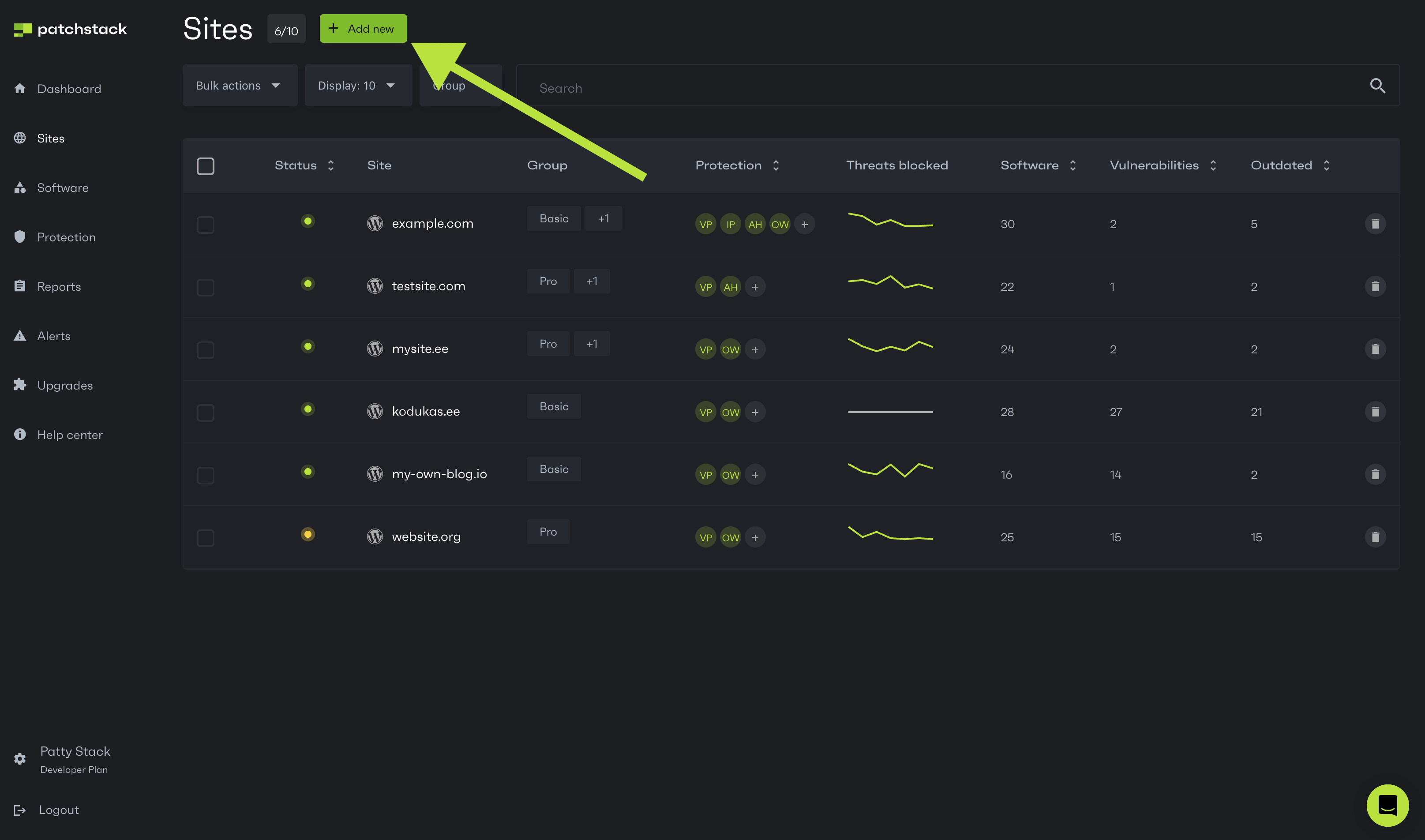Add protection with plus icon for testsite.com

(x=755, y=287)
